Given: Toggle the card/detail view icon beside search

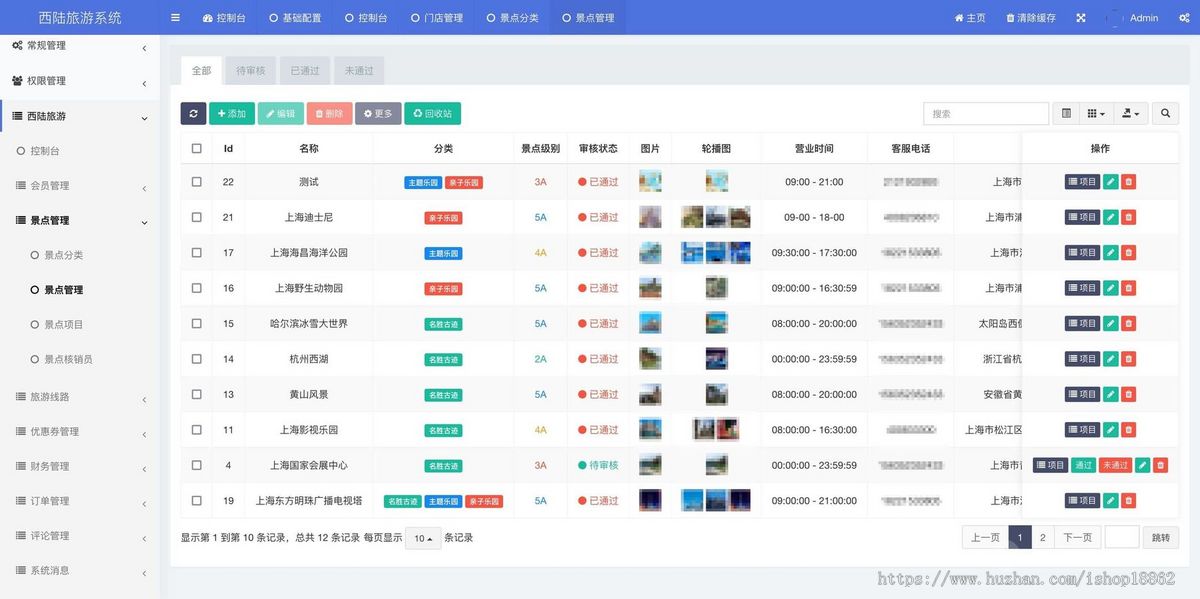Looking at the screenshot, I should 1065,113.
